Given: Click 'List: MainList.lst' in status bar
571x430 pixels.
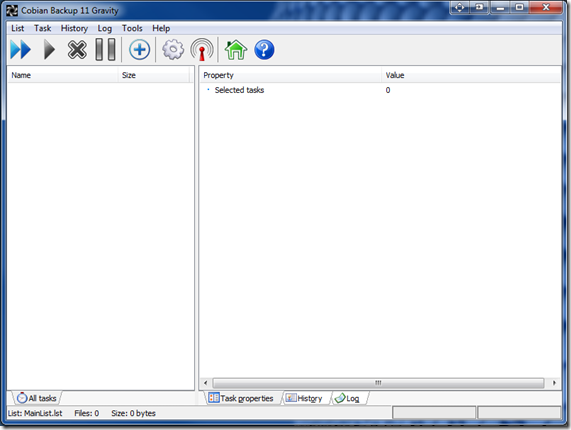Looking at the screenshot, I should click(x=35, y=413).
